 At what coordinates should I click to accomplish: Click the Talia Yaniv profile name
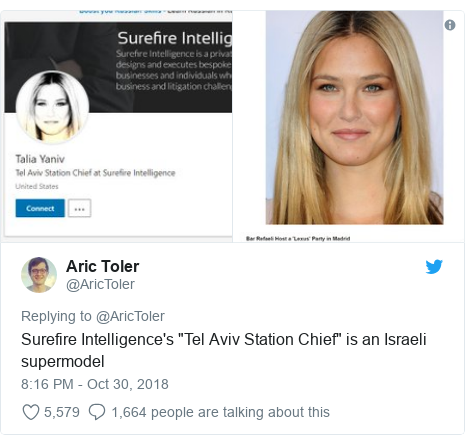coord(40,159)
